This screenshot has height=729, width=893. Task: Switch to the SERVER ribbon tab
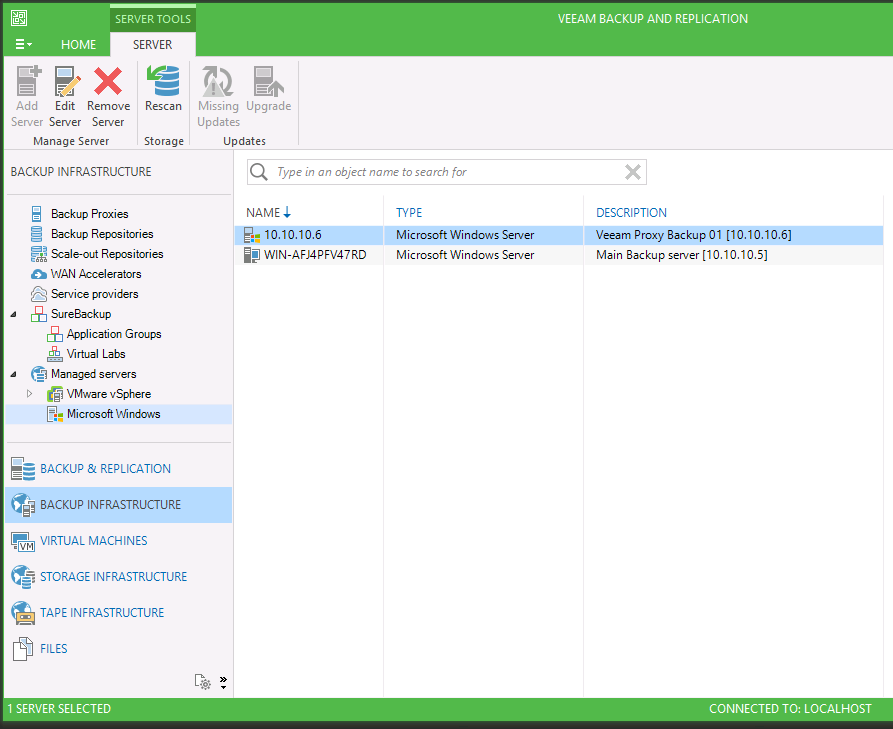click(x=152, y=44)
